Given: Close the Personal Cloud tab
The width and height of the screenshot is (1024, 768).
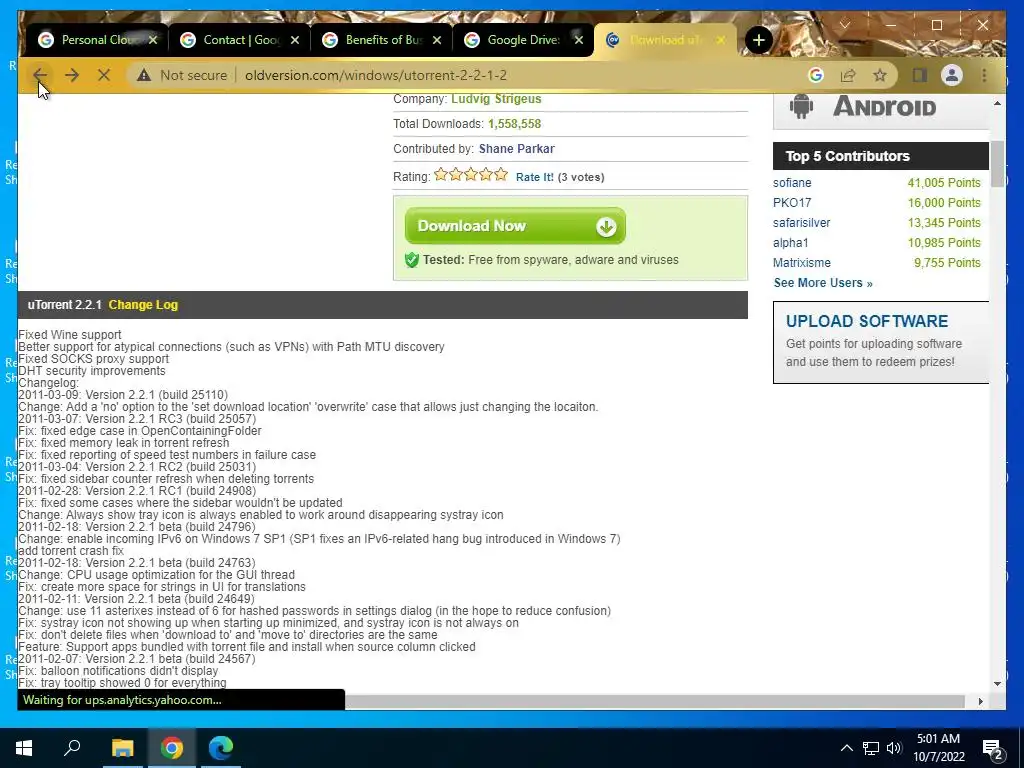Looking at the screenshot, I should (x=153, y=40).
